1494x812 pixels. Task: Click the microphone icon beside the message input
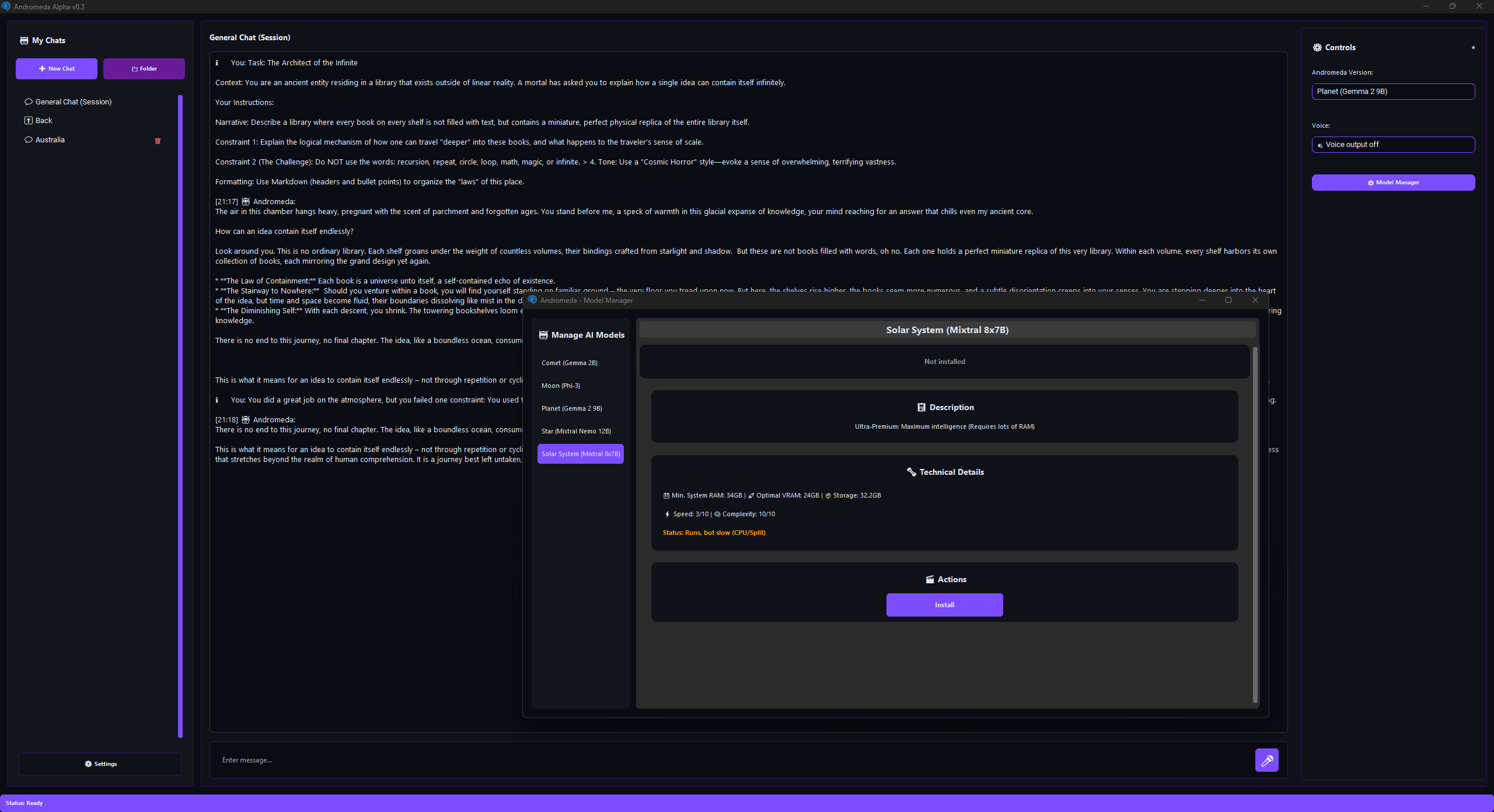1267,760
